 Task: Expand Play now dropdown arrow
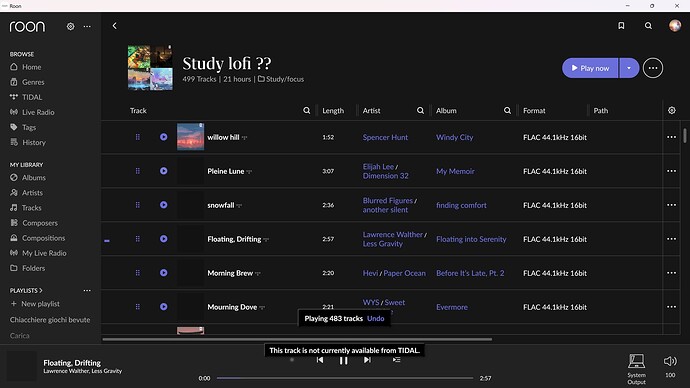click(629, 68)
